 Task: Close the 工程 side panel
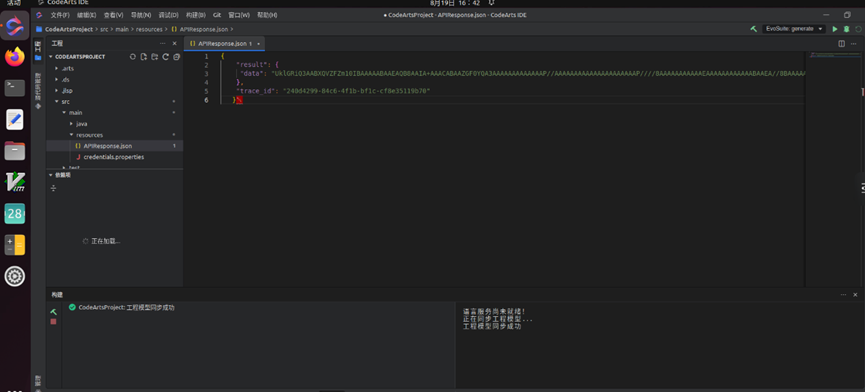pyautogui.click(x=175, y=44)
